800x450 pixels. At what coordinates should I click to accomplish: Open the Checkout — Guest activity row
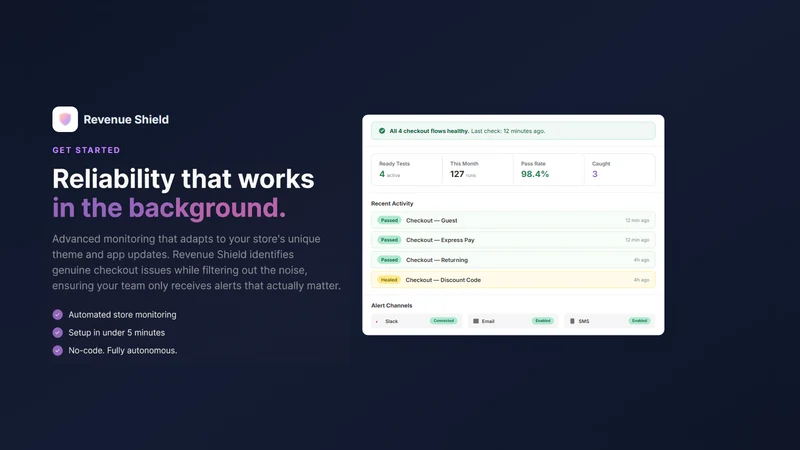pyautogui.click(x=513, y=220)
